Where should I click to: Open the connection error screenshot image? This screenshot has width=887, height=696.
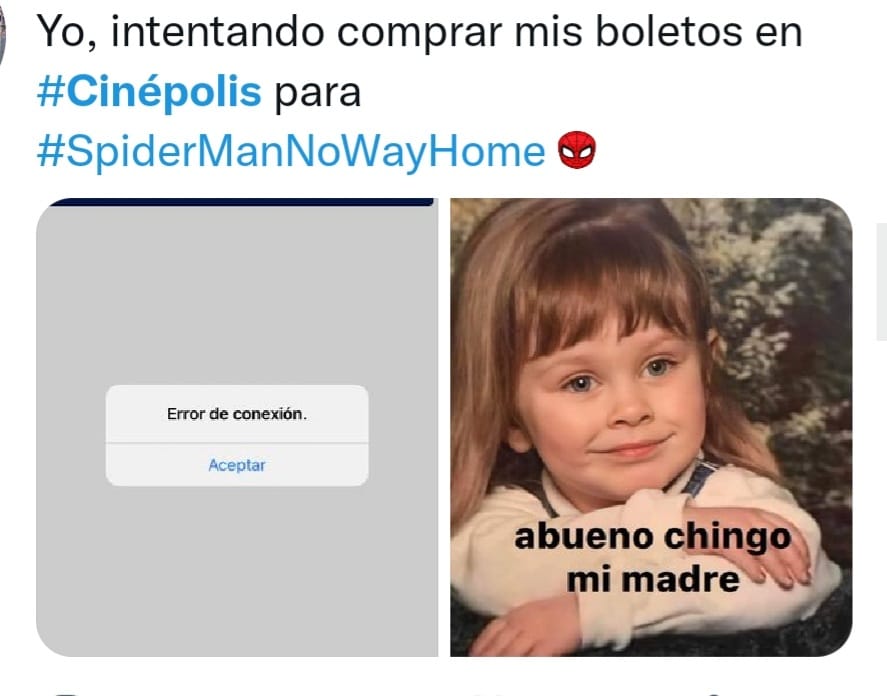237,427
